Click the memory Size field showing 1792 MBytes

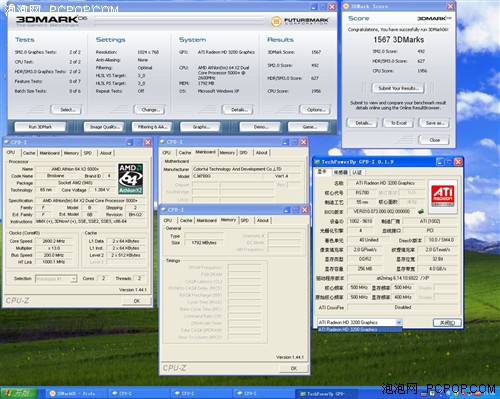204,243
